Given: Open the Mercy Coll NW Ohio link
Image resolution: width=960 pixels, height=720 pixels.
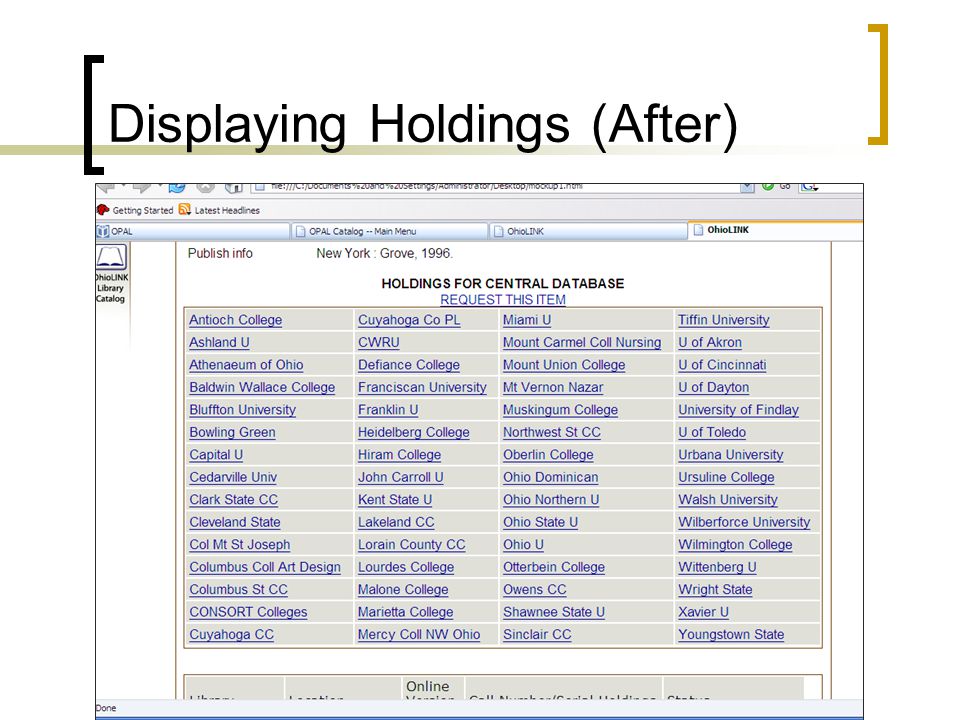Looking at the screenshot, I should 419,635.
